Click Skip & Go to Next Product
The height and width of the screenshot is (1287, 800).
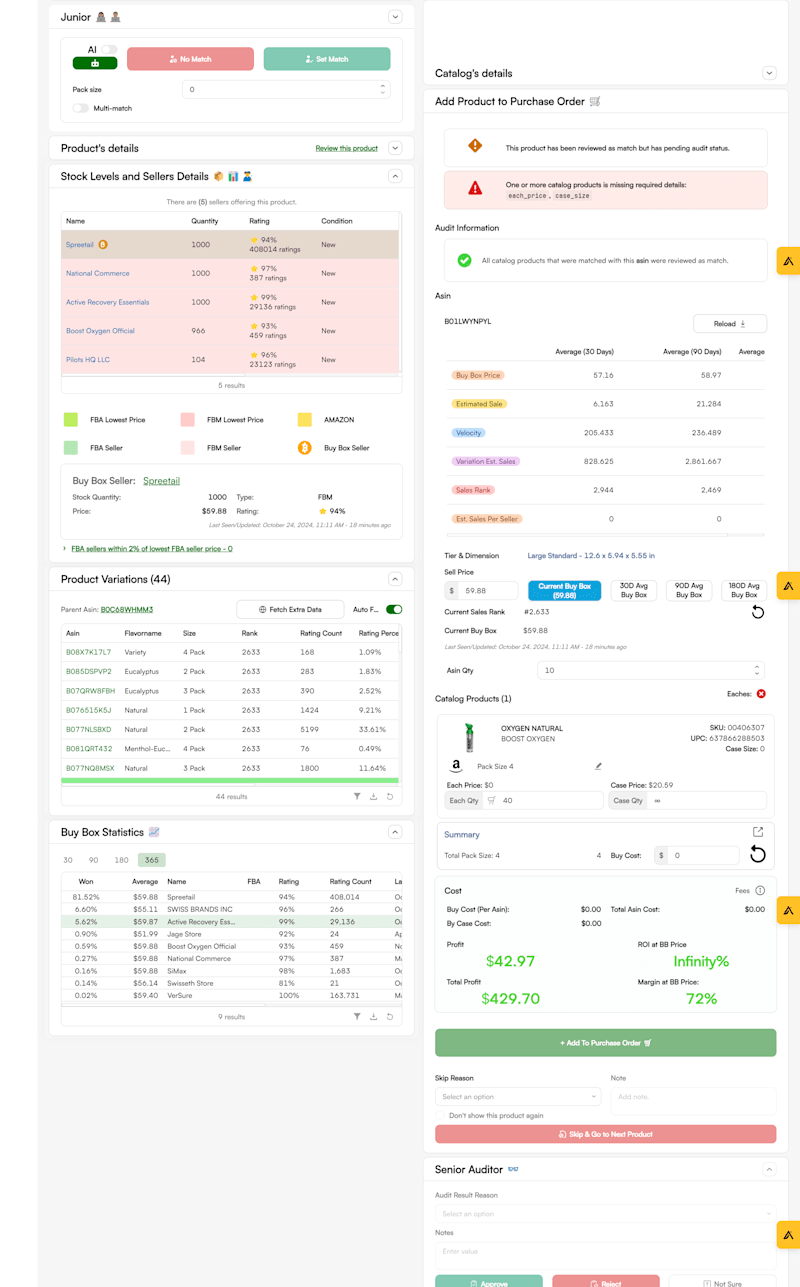pyautogui.click(x=605, y=1134)
